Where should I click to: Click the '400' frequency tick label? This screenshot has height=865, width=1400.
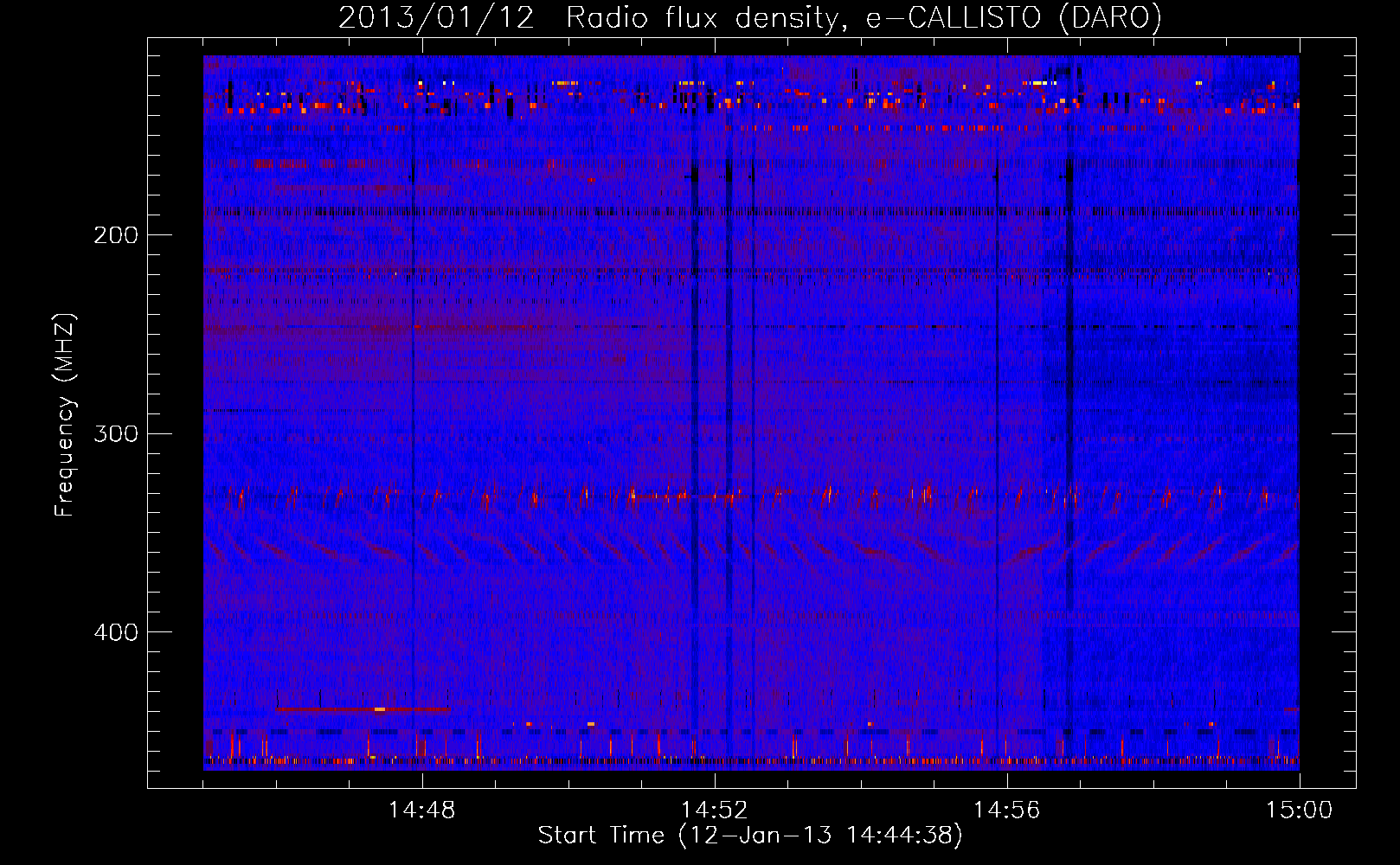coord(115,632)
